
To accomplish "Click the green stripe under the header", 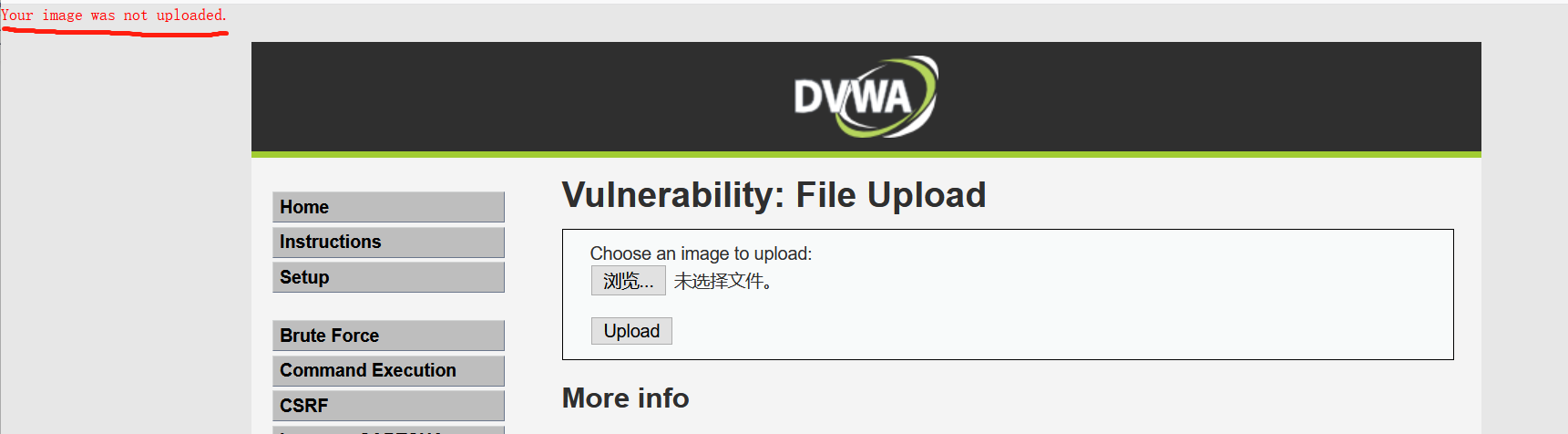I will (x=866, y=154).
